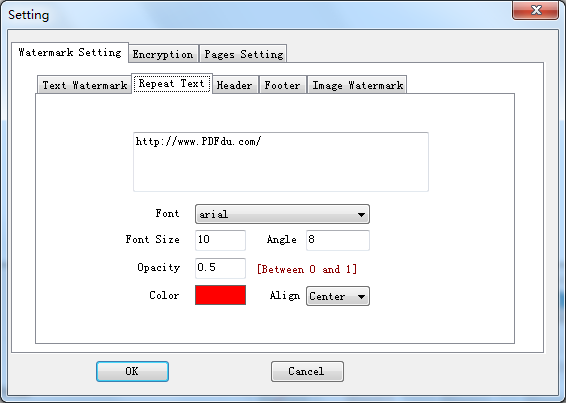Expand the Font dropdown showing arial

coord(282,214)
